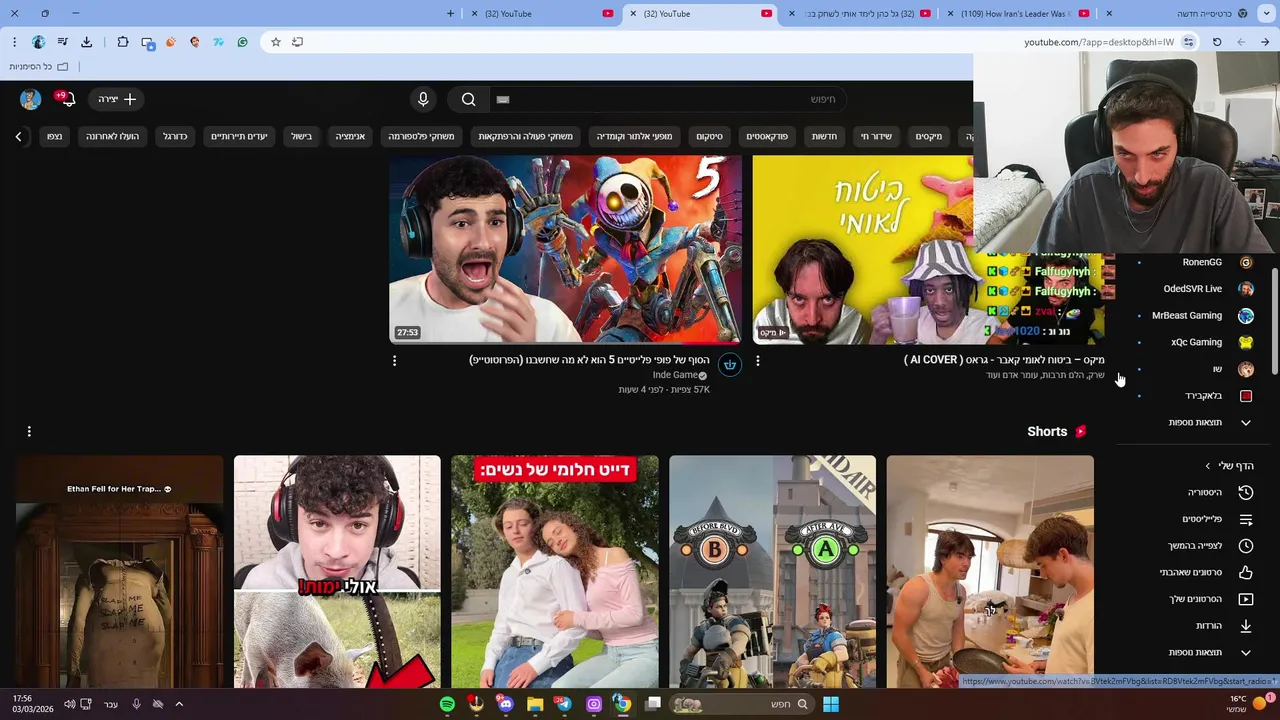This screenshot has width=1280, height=720.
Task: Open the YouTube account avatar menu
Action: click(x=30, y=99)
